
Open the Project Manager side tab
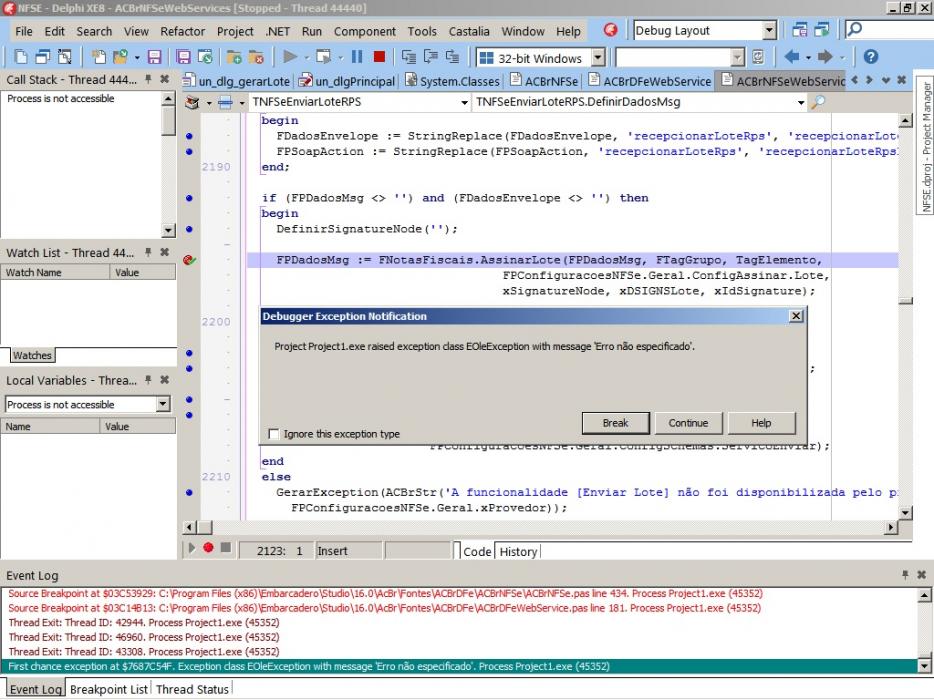(925, 146)
